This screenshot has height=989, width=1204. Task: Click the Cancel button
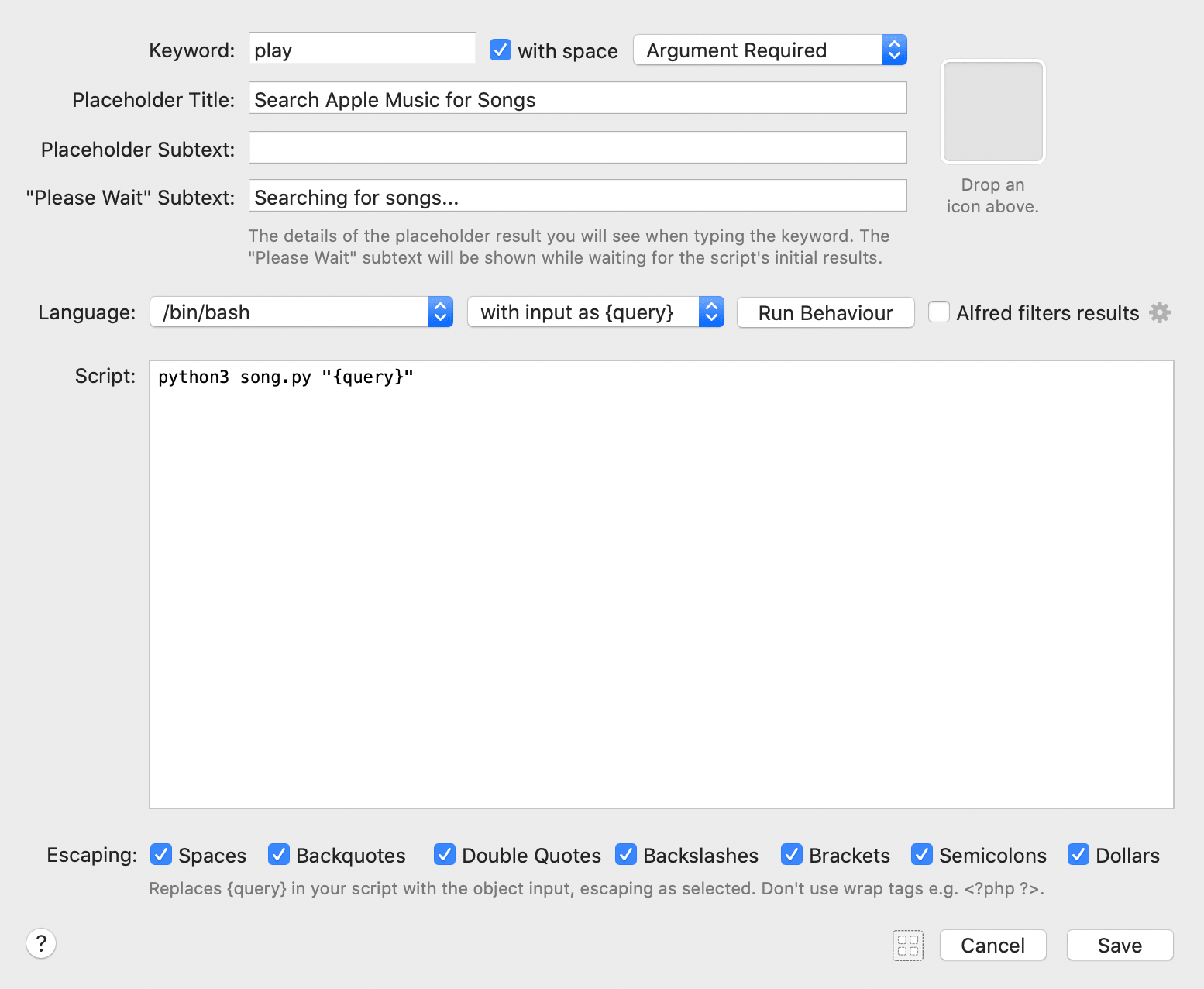point(993,945)
